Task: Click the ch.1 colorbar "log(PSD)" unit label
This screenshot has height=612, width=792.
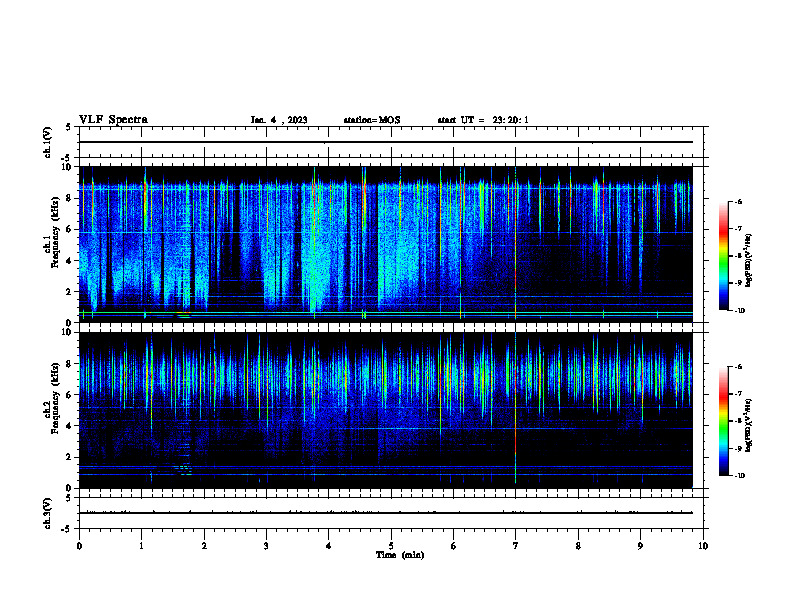Action: coord(749,260)
